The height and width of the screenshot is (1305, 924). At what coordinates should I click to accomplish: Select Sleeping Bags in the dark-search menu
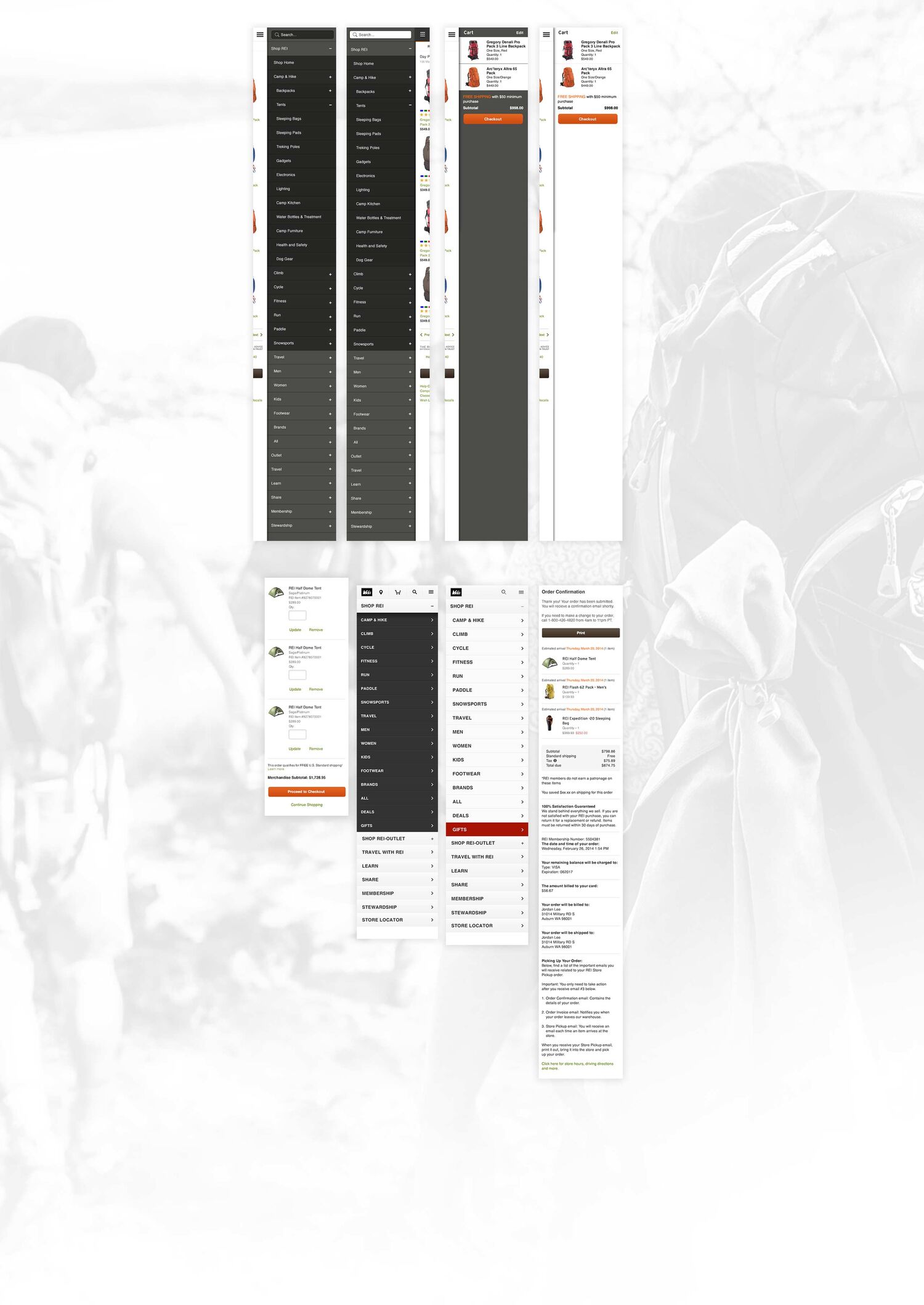[x=302, y=119]
